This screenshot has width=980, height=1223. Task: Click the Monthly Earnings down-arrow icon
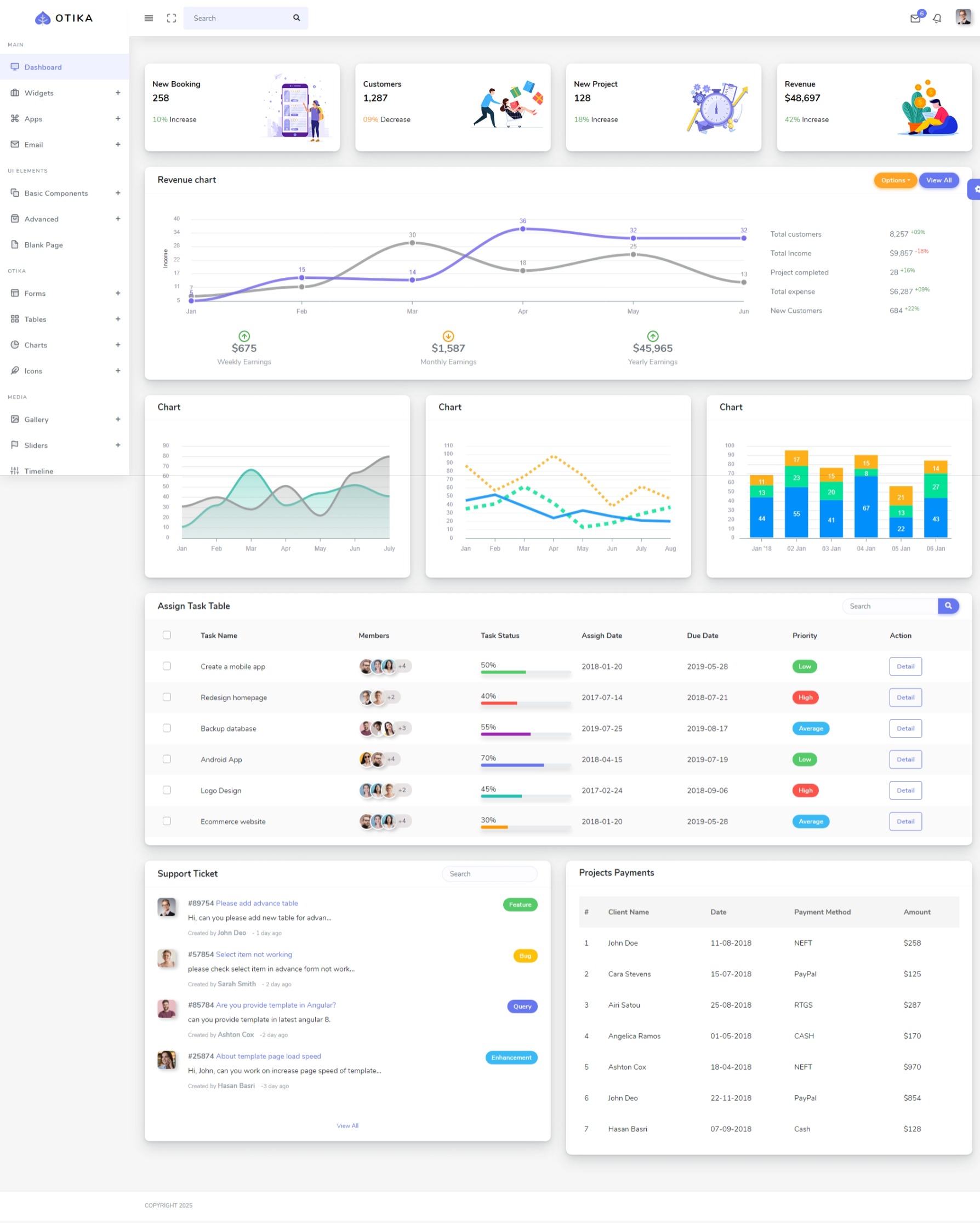(x=448, y=336)
